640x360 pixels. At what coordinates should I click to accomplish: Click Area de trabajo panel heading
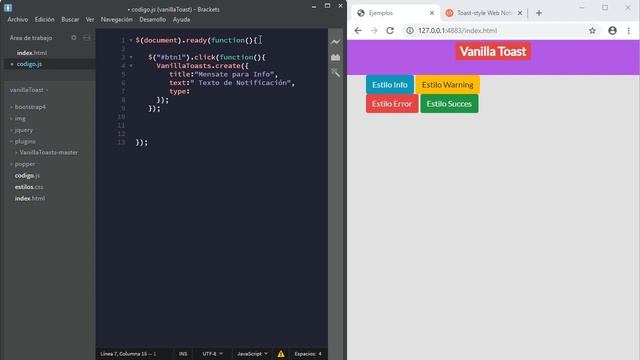(x=31, y=38)
